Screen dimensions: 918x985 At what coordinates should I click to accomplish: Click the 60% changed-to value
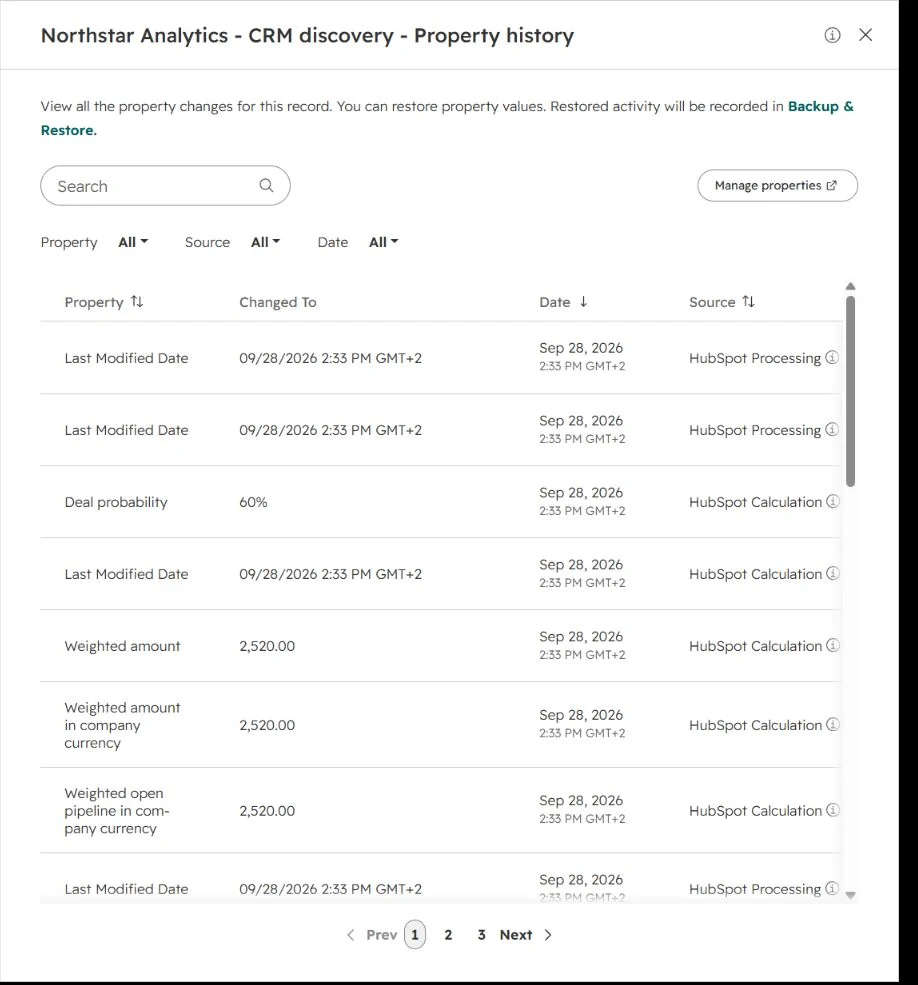coord(253,502)
